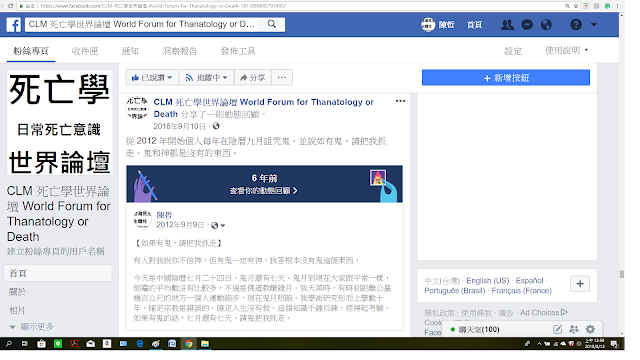Click the green circle extension icon in Chrome

[x=607, y=6]
